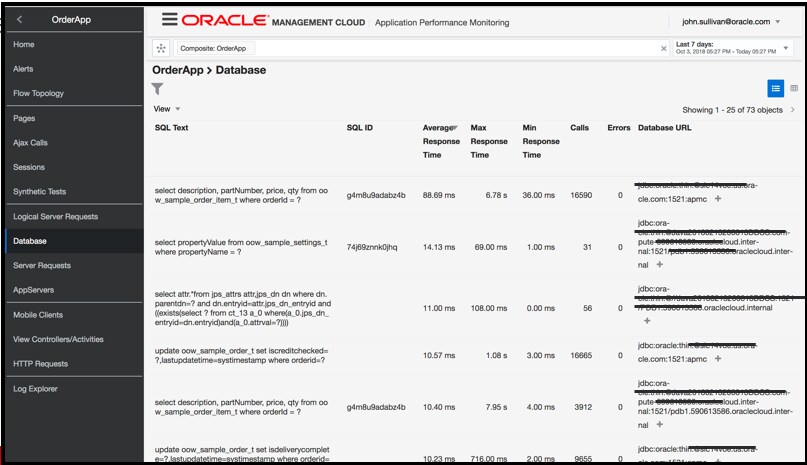The image size is (807, 465).
Task: Switch to list view icon
Action: pos(775,88)
